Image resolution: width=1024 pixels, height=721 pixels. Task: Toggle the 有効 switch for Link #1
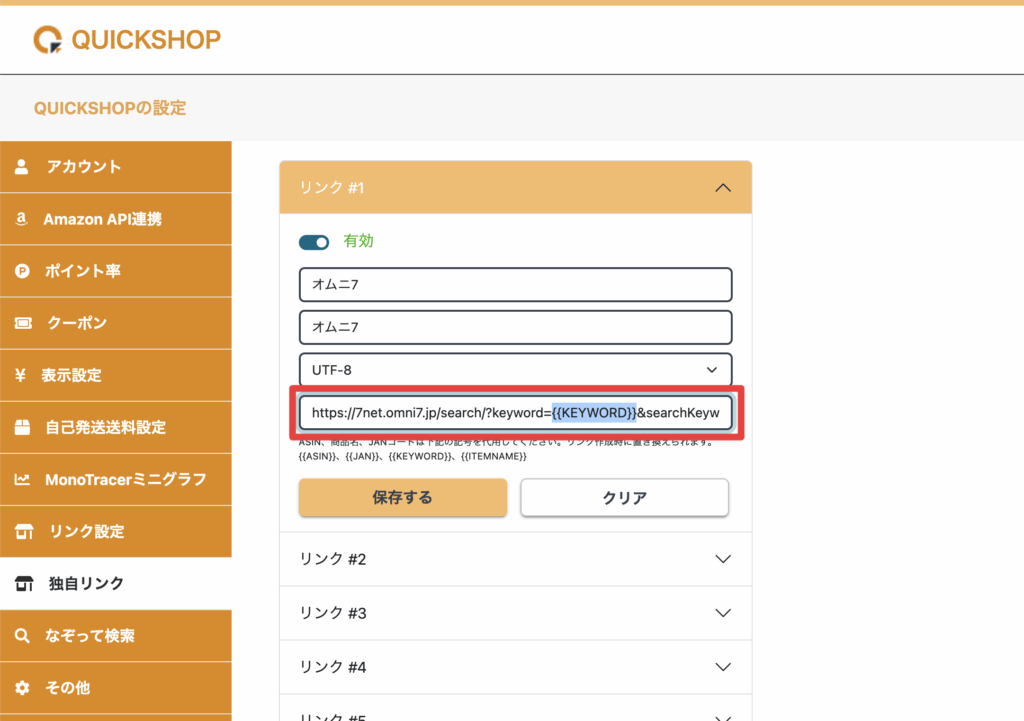coord(314,242)
